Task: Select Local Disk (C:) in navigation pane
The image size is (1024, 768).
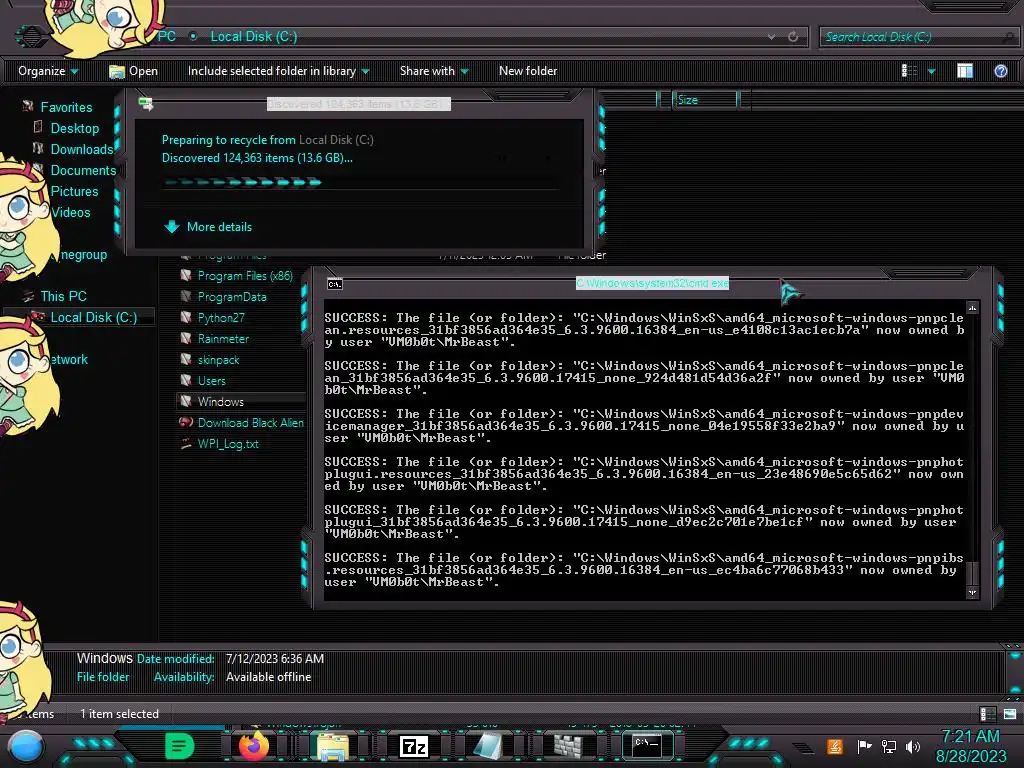Action: 93,317
